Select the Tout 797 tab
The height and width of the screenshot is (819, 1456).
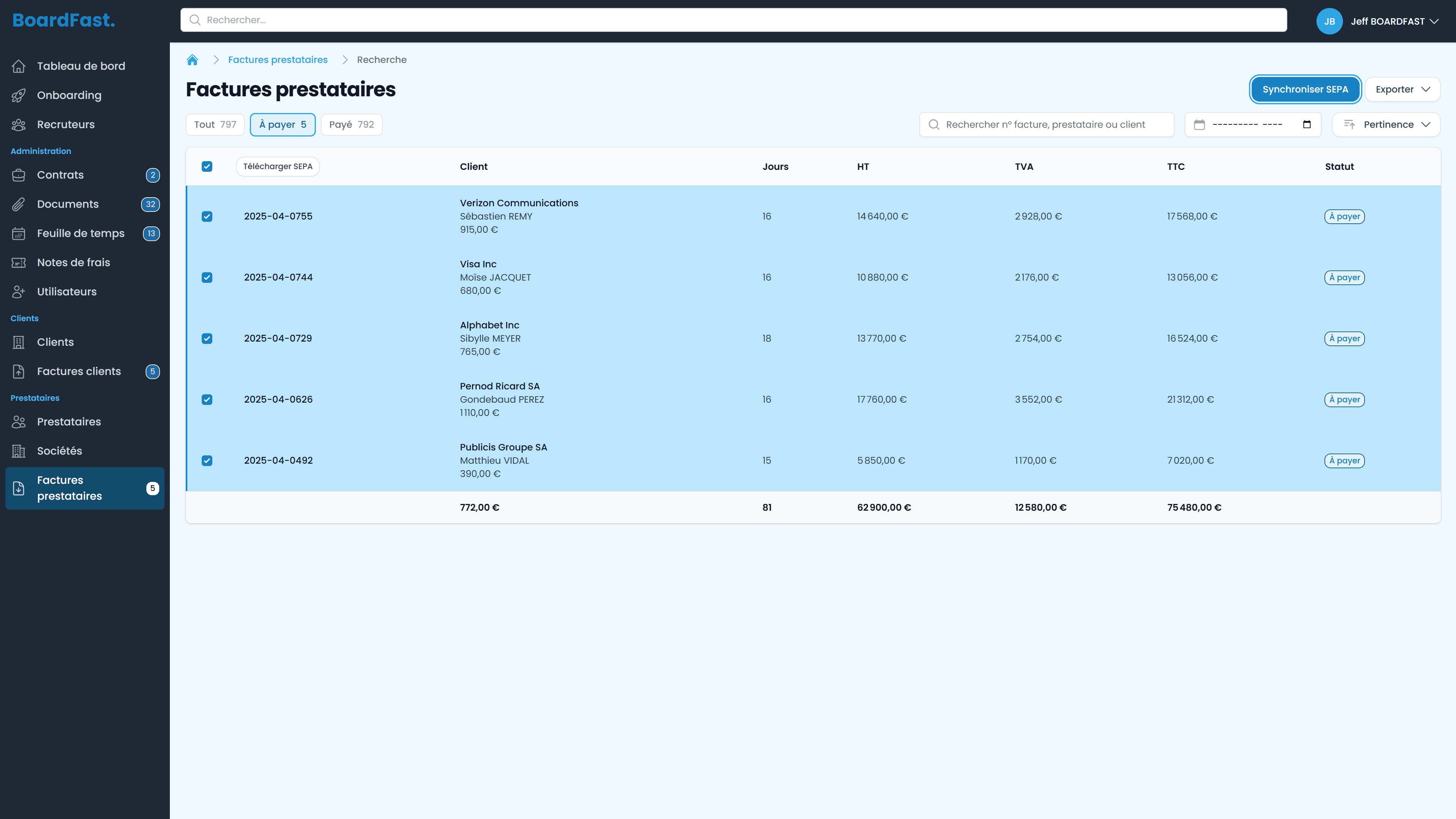coord(215,125)
